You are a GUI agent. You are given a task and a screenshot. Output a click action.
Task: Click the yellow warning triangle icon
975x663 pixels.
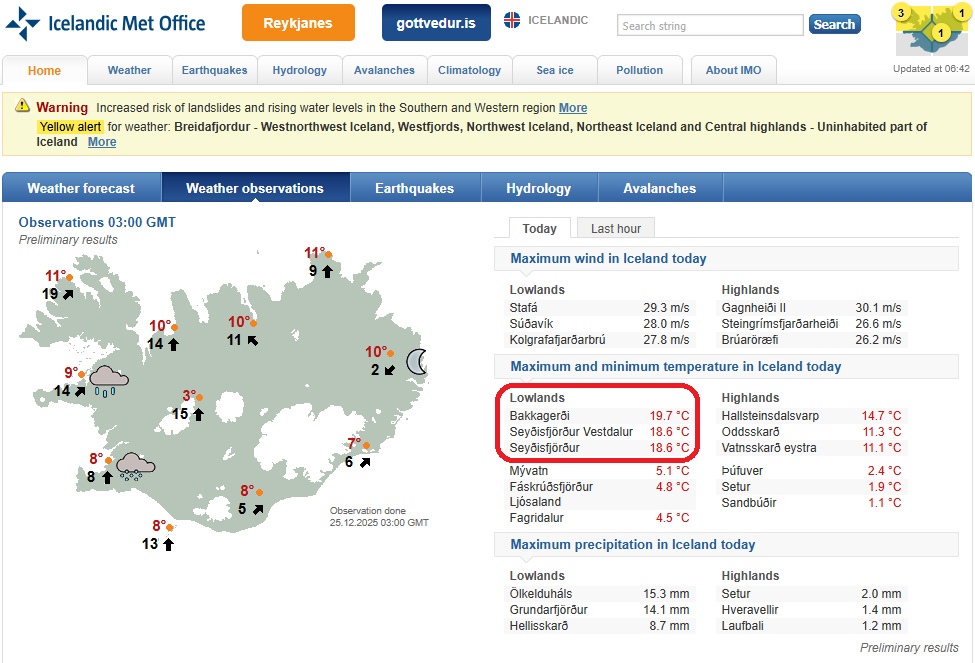(x=22, y=108)
